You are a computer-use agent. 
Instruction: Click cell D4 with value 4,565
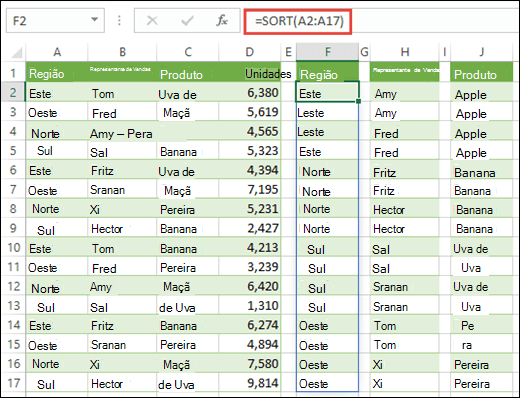tap(250, 131)
